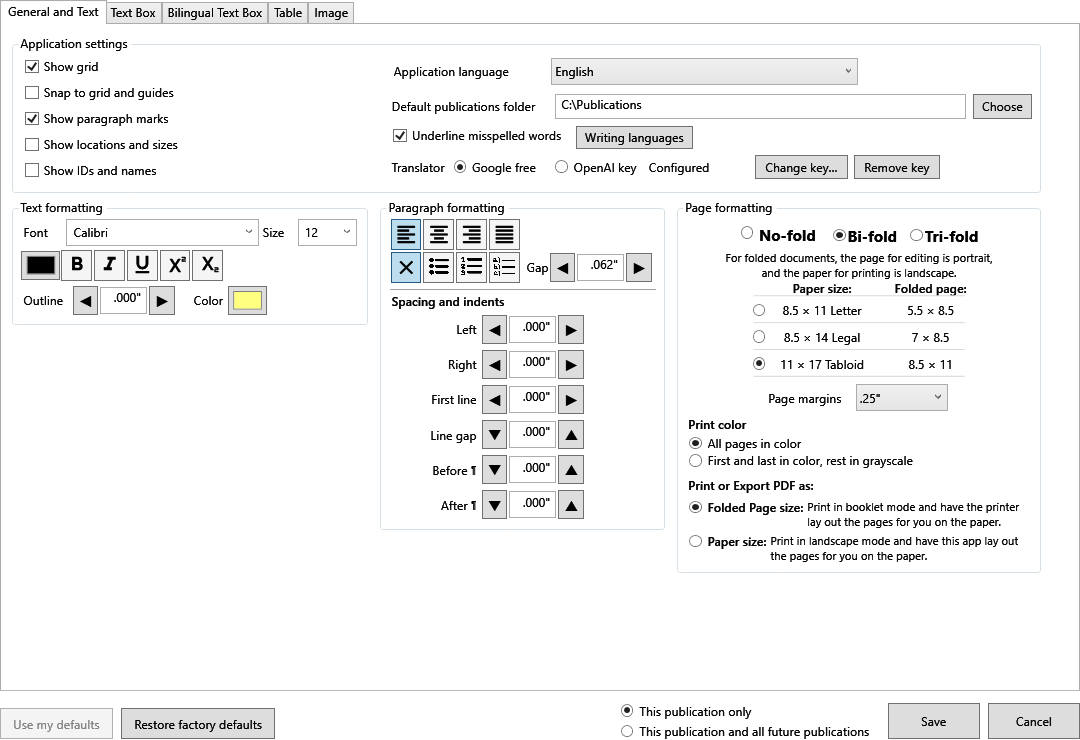Select no list style (X icon)

(406, 267)
